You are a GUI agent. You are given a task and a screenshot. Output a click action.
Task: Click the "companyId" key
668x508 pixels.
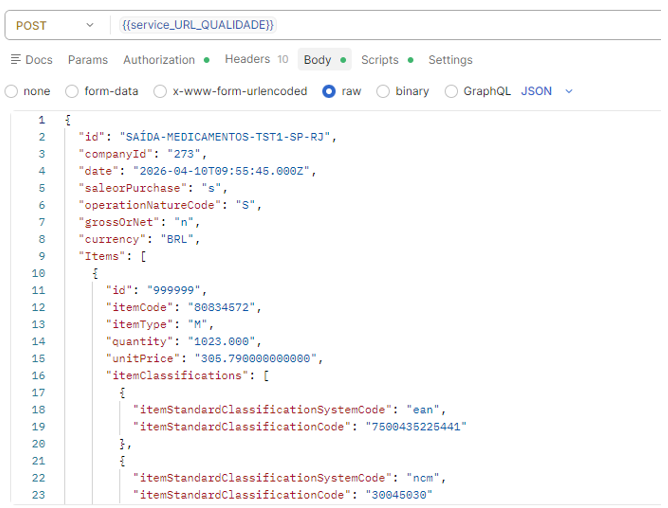coord(115,154)
